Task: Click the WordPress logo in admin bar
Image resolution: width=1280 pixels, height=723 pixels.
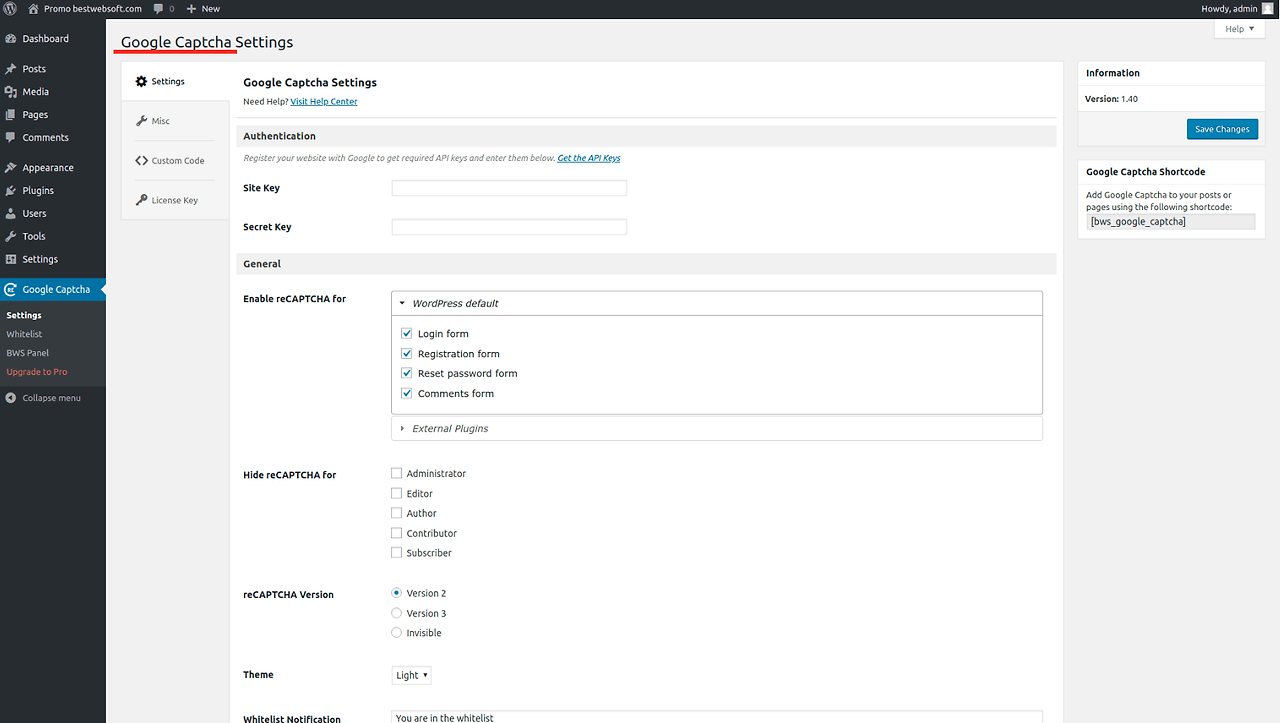Action: click(10, 8)
